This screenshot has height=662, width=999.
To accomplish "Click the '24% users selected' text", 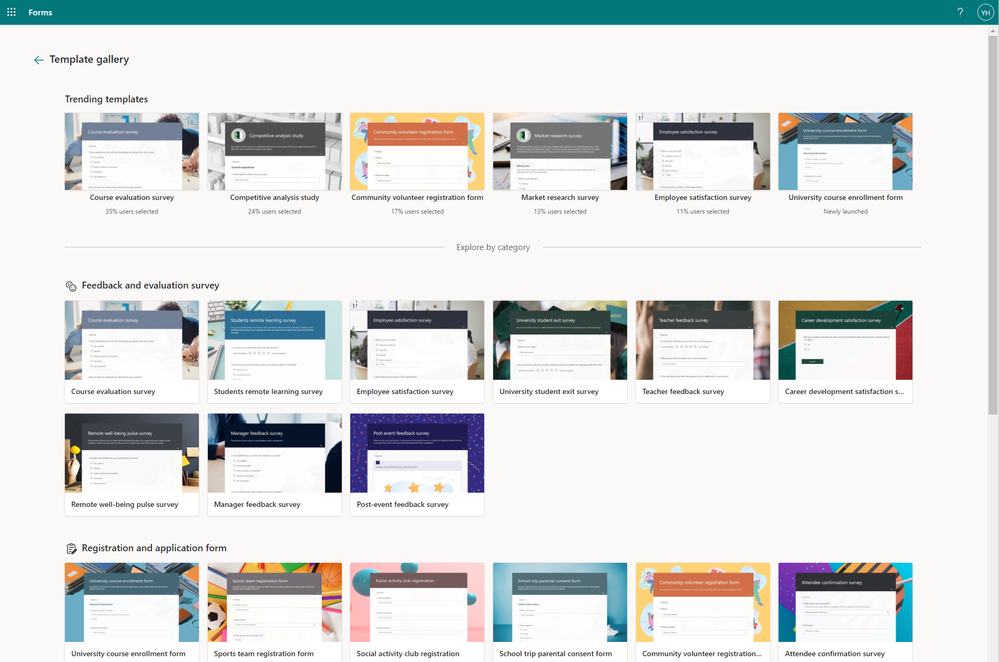I will 275,212.
